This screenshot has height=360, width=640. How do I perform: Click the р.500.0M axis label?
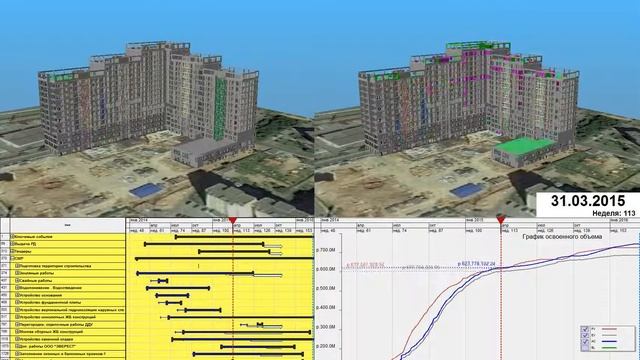point(326,288)
